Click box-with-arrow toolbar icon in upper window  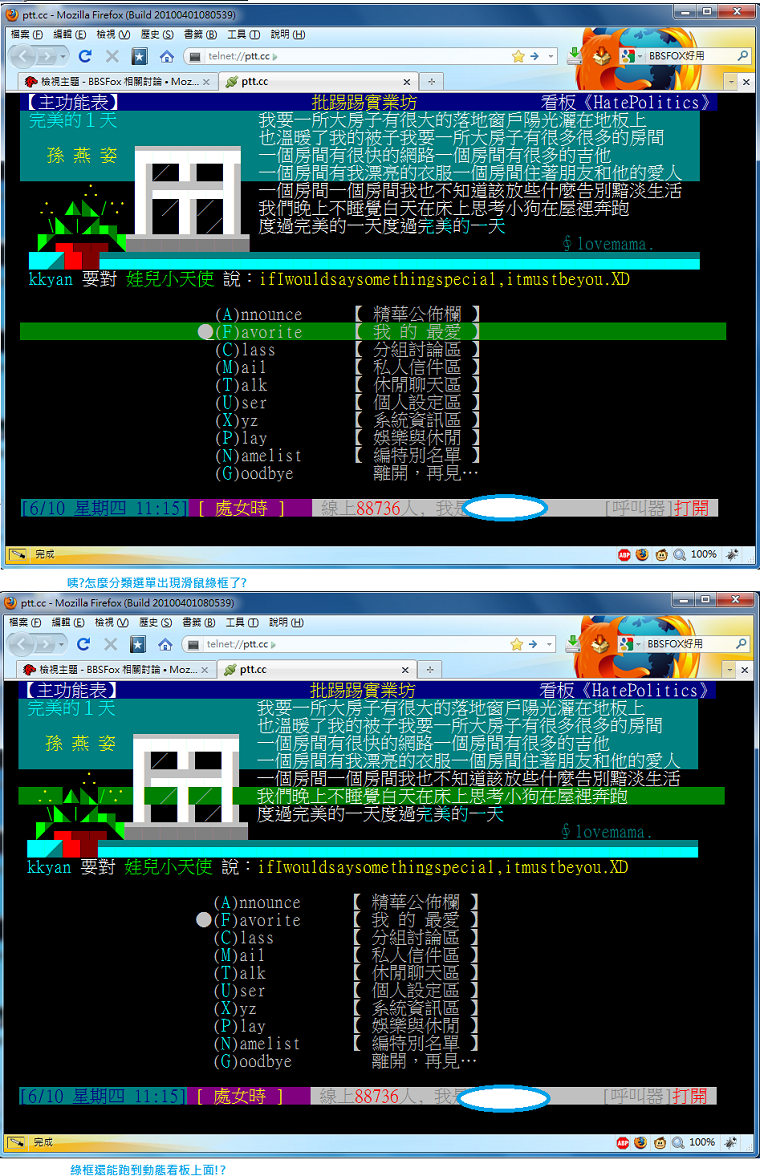601,55
